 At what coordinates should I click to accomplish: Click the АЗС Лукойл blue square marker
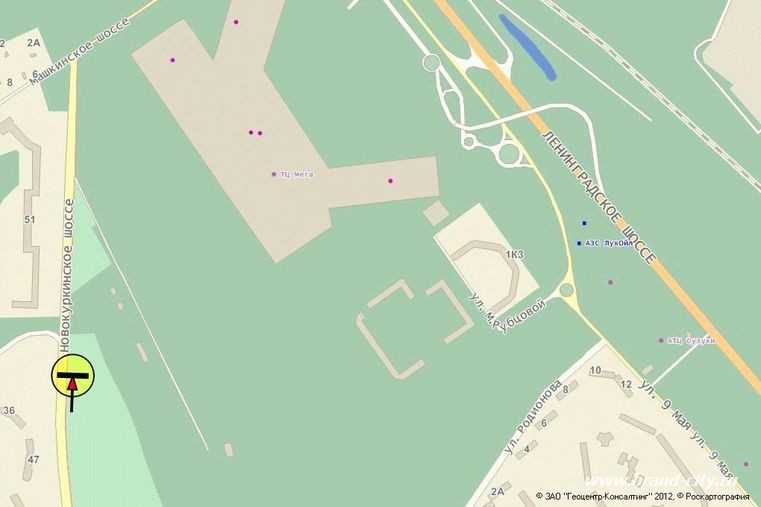coord(579,243)
